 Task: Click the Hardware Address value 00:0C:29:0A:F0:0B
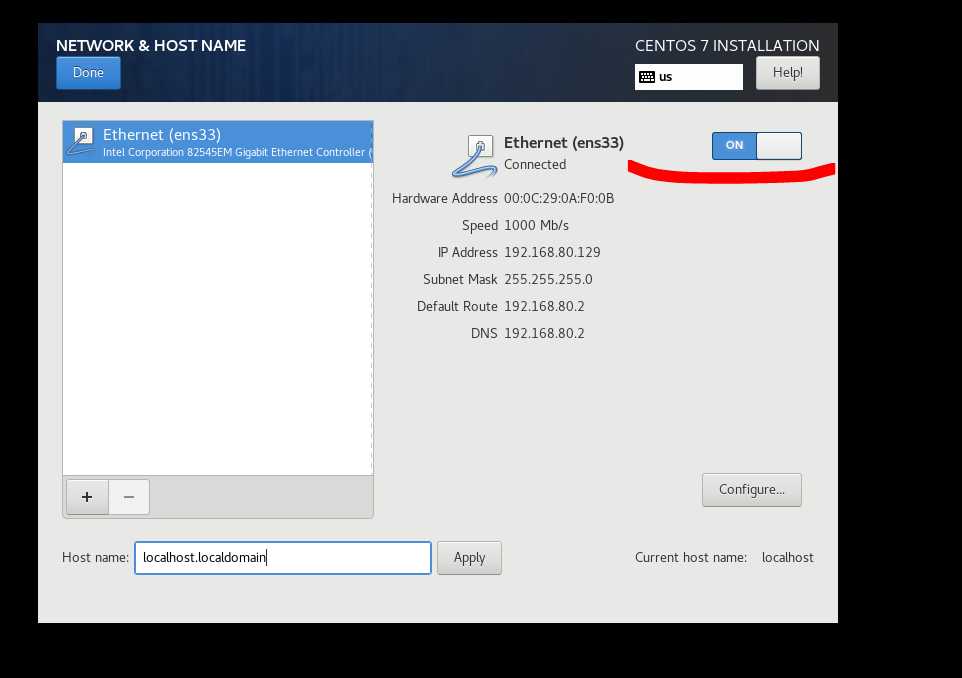coord(559,198)
